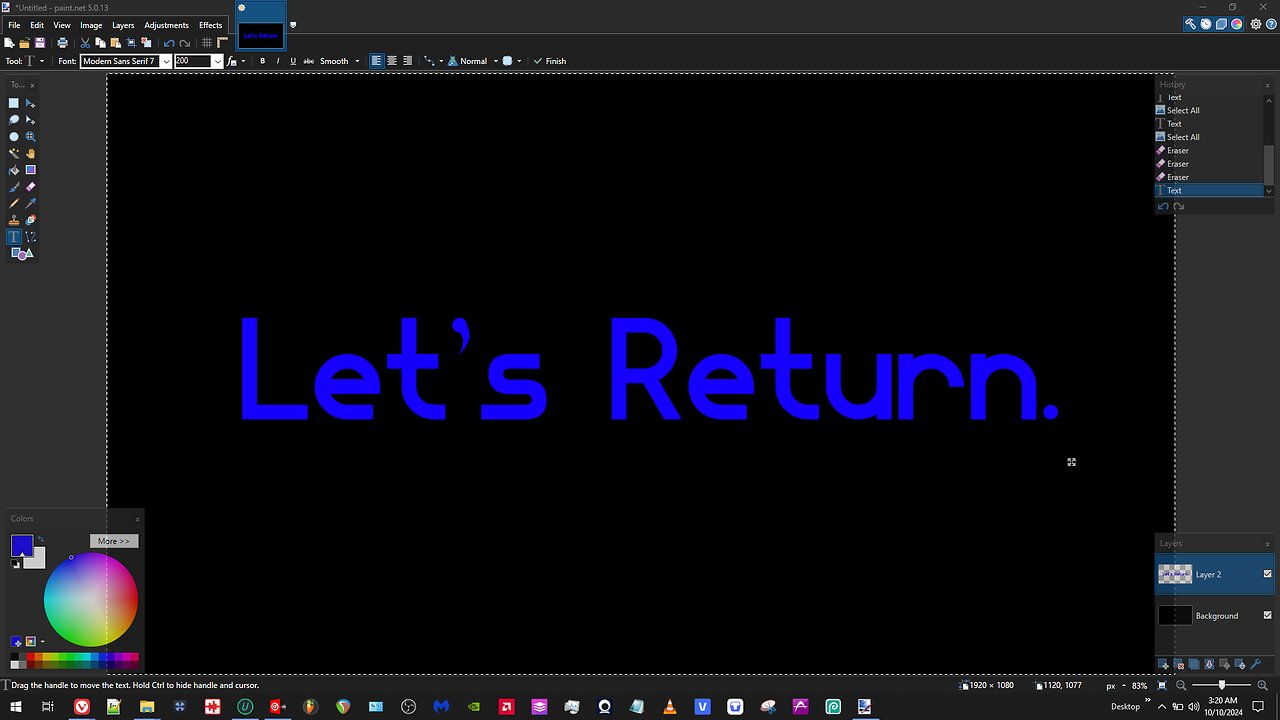Image resolution: width=1280 pixels, height=720 pixels.
Task: Open the font size dropdown
Action: (217, 61)
